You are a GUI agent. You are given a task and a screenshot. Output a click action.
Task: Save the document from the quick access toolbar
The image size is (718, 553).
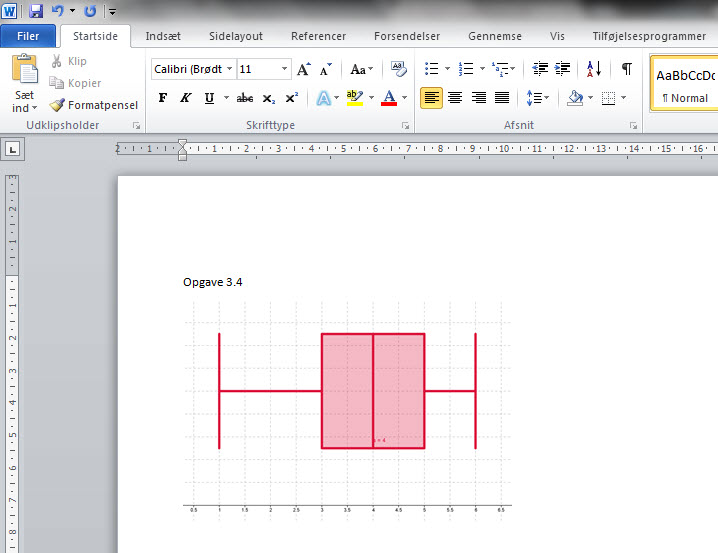pos(37,11)
